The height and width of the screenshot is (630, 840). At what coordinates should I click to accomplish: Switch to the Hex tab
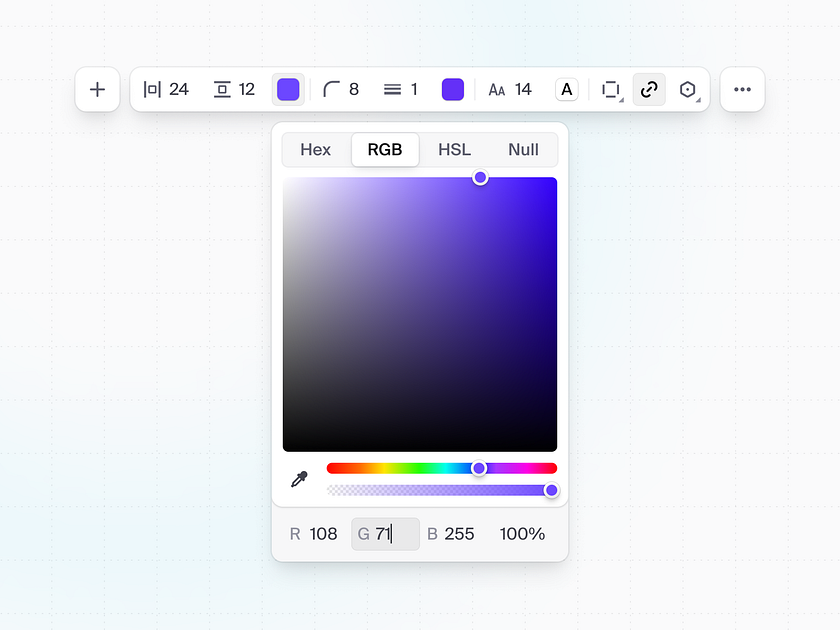click(x=315, y=149)
